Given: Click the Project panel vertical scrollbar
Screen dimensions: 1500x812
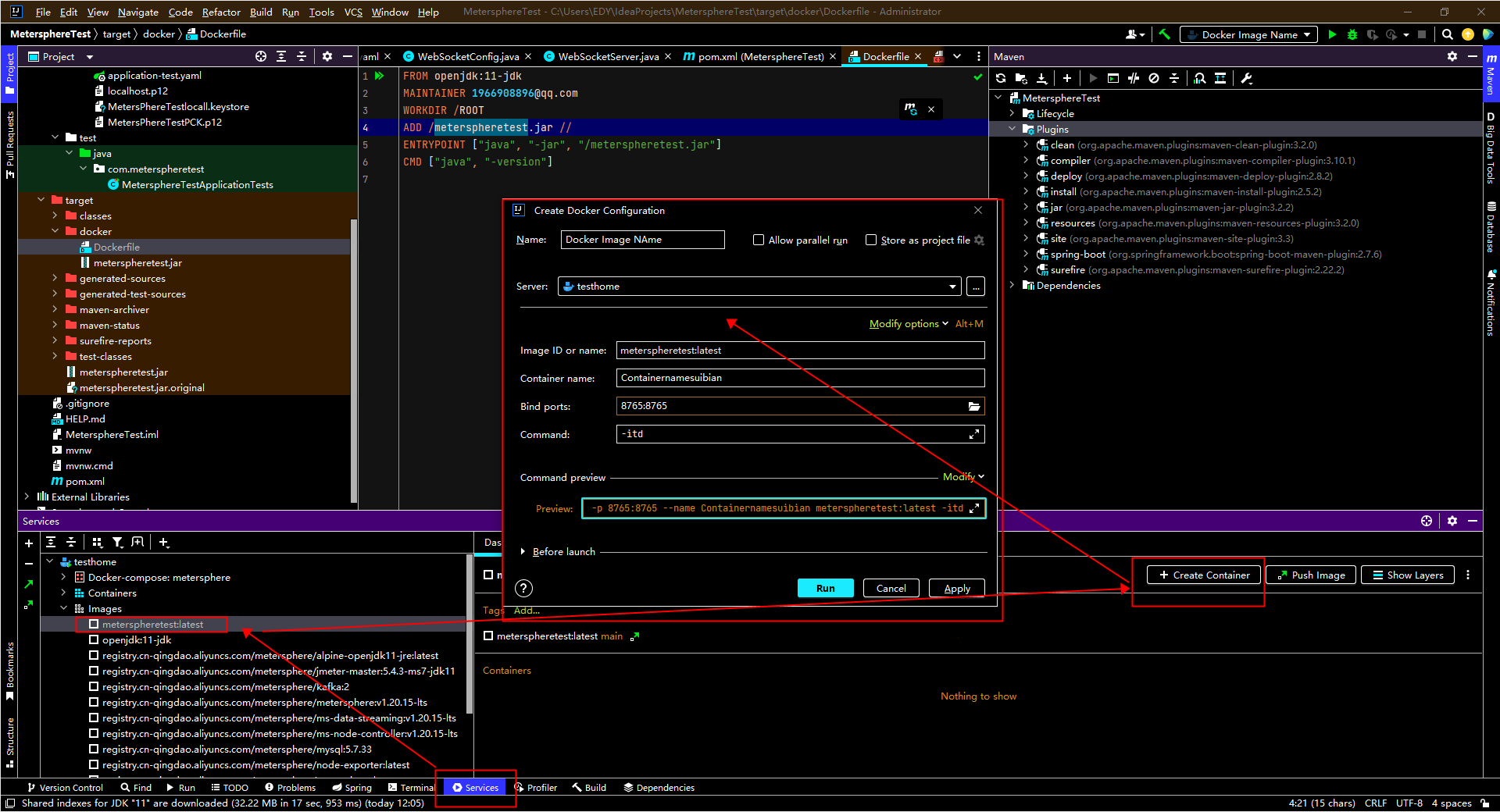Looking at the screenshot, I should (355, 359).
